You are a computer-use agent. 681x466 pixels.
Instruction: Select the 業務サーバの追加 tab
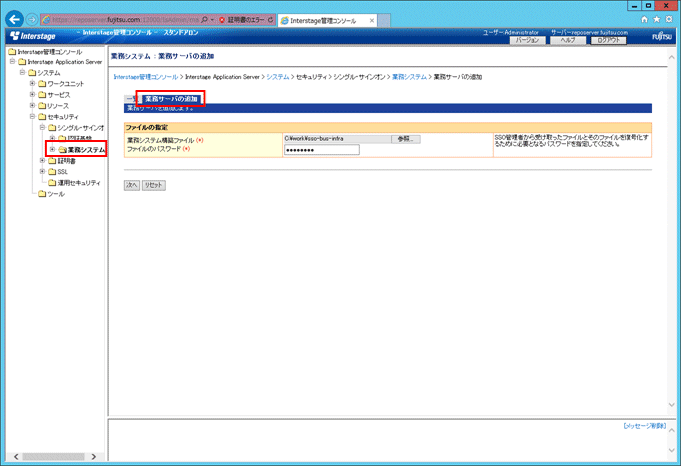171,99
